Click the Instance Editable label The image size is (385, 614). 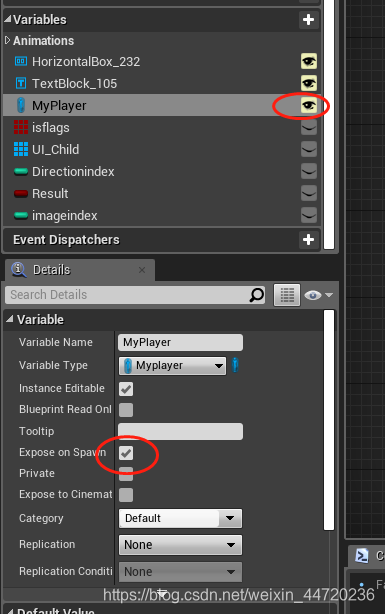[62, 388]
